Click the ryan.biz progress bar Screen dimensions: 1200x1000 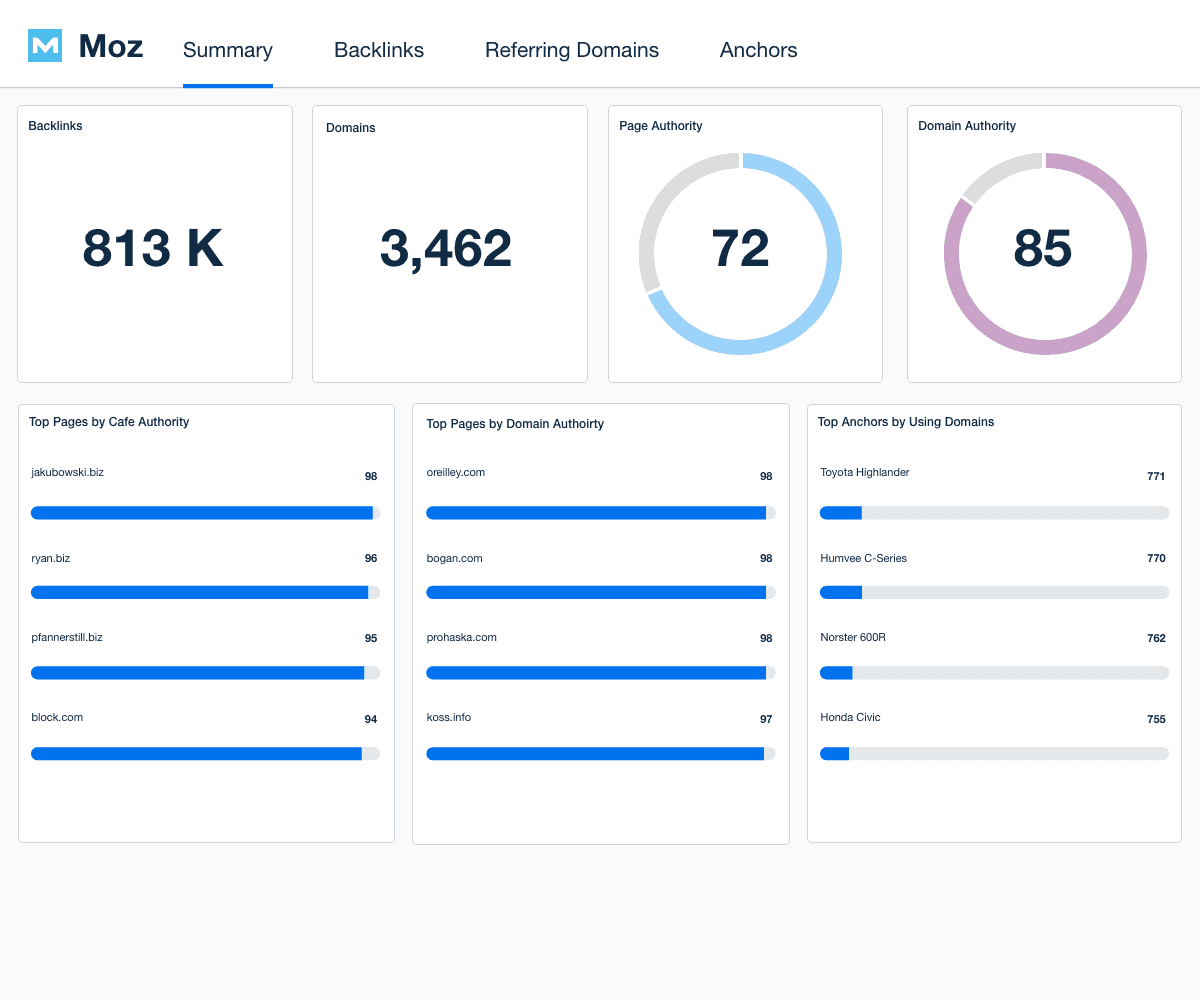pyautogui.click(x=205, y=593)
